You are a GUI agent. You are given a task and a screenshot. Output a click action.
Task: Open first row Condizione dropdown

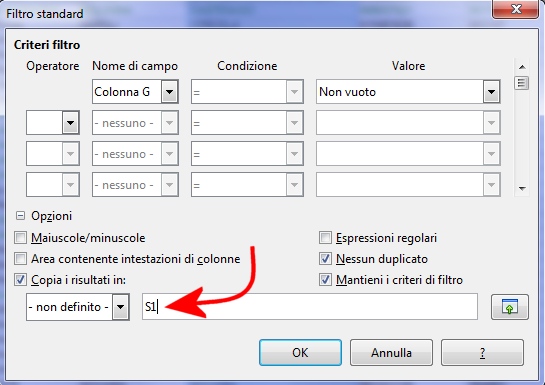pos(294,92)
